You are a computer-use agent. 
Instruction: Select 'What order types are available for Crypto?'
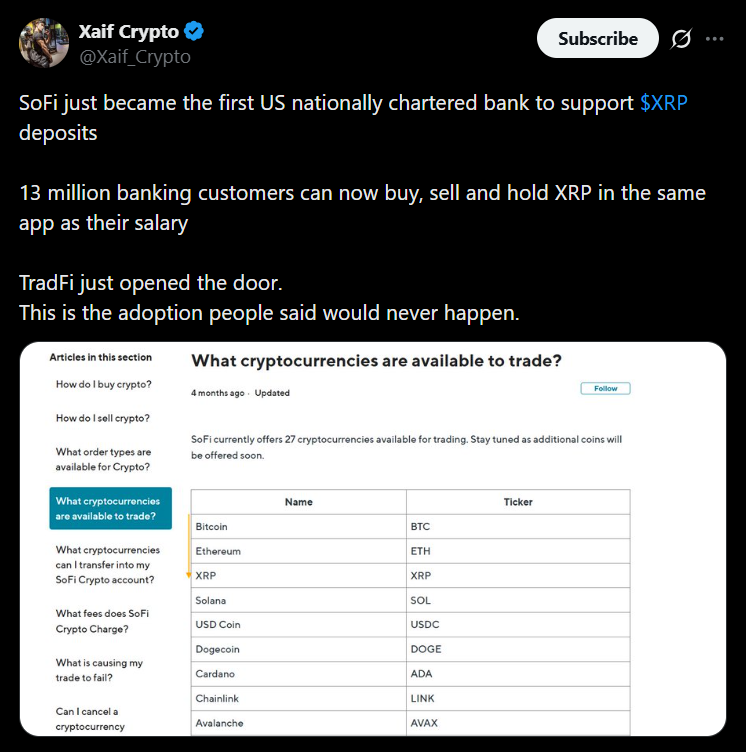(x=103, y=459)
